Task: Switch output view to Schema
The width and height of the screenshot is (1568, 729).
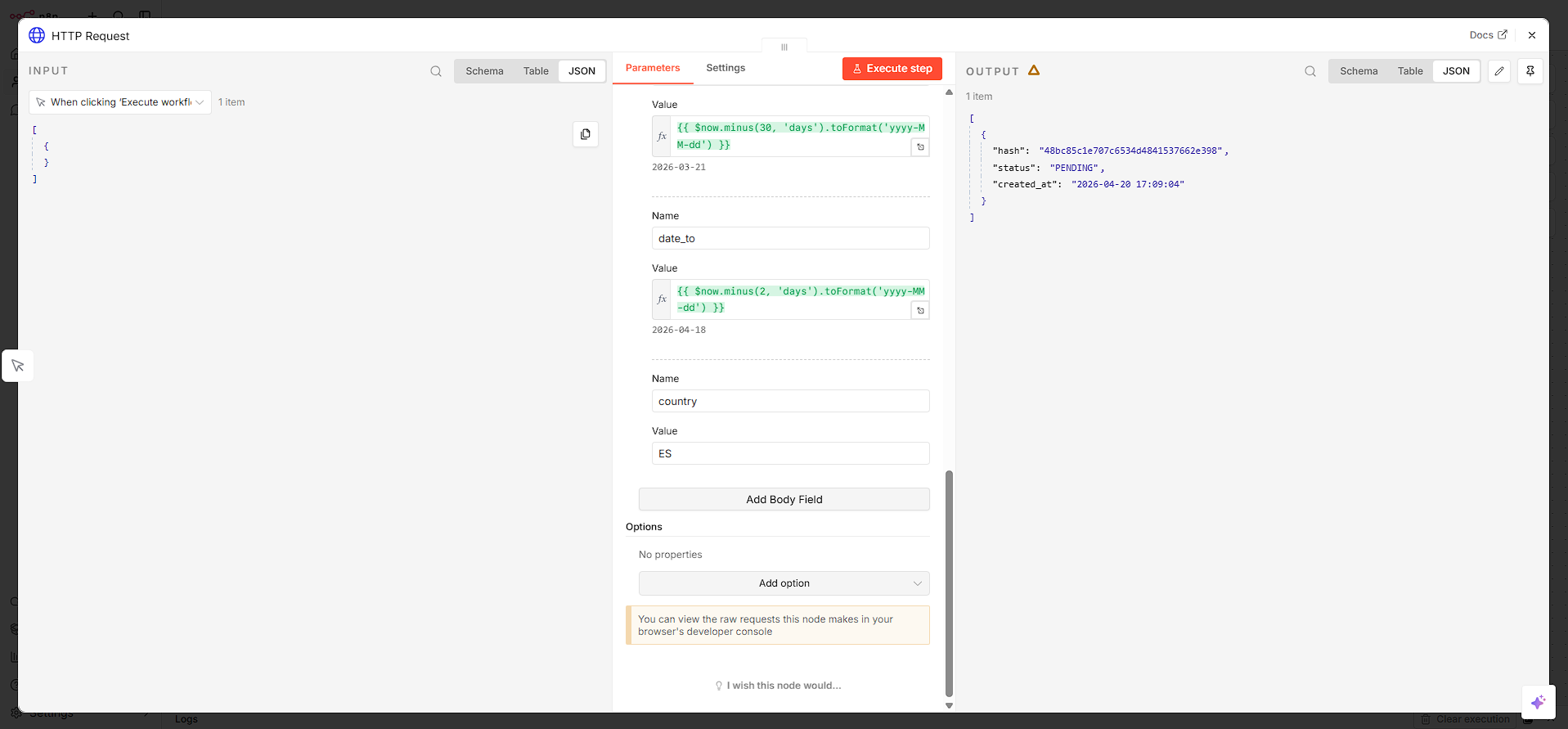Action: click(1359, 71)
